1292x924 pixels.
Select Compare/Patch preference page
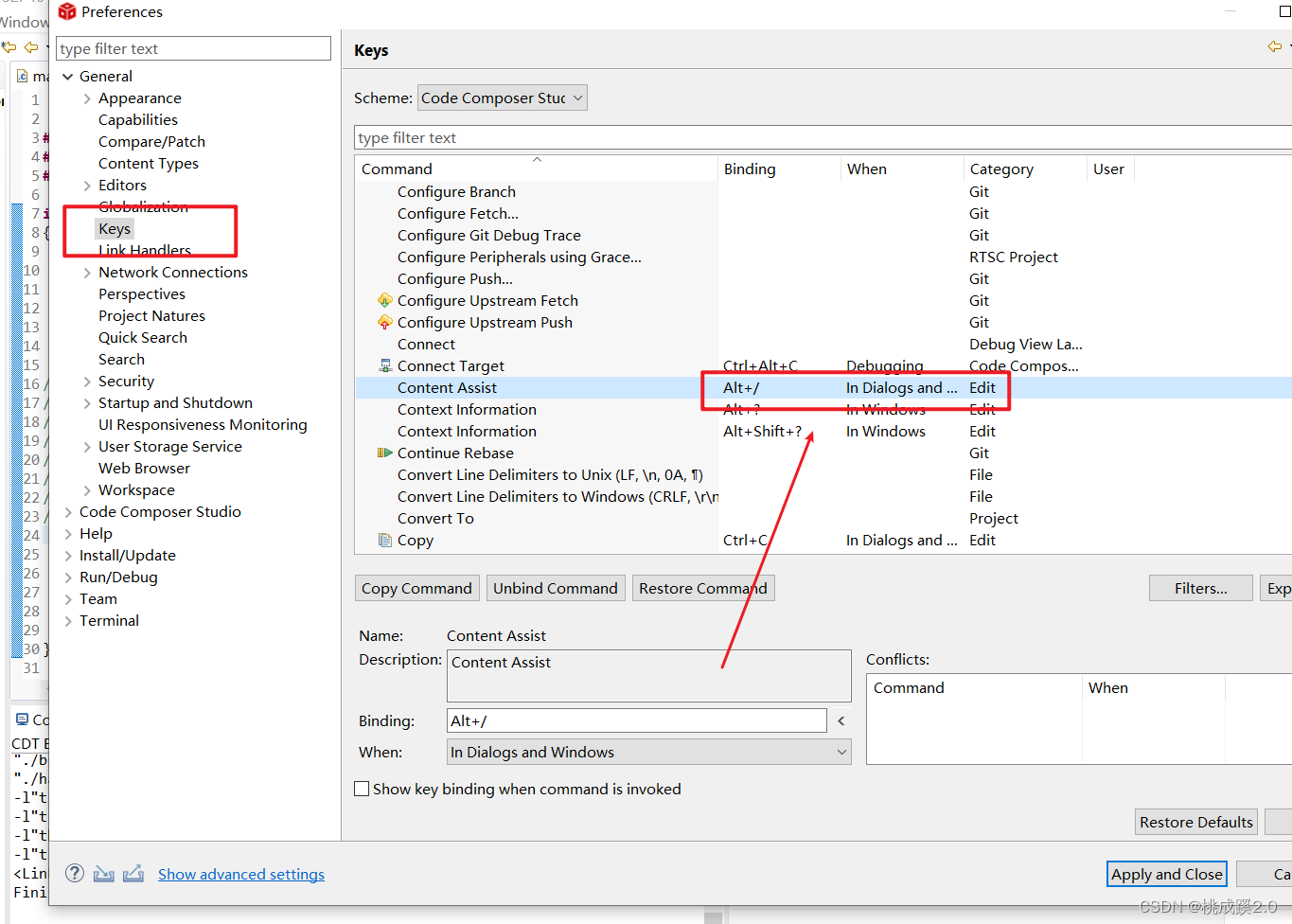(151, 141)
